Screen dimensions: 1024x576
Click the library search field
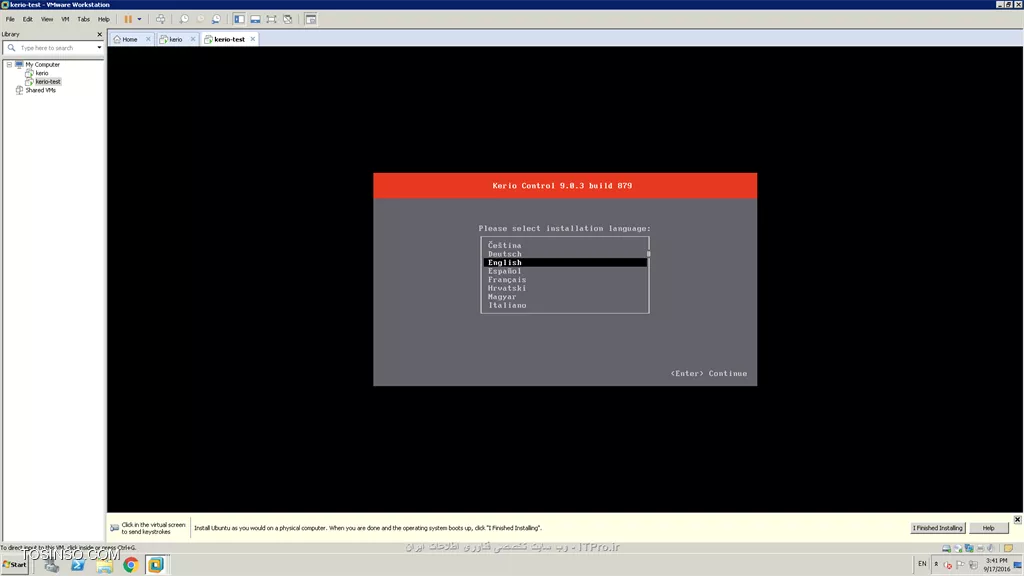pyautogui.click(x=54, y=48)
